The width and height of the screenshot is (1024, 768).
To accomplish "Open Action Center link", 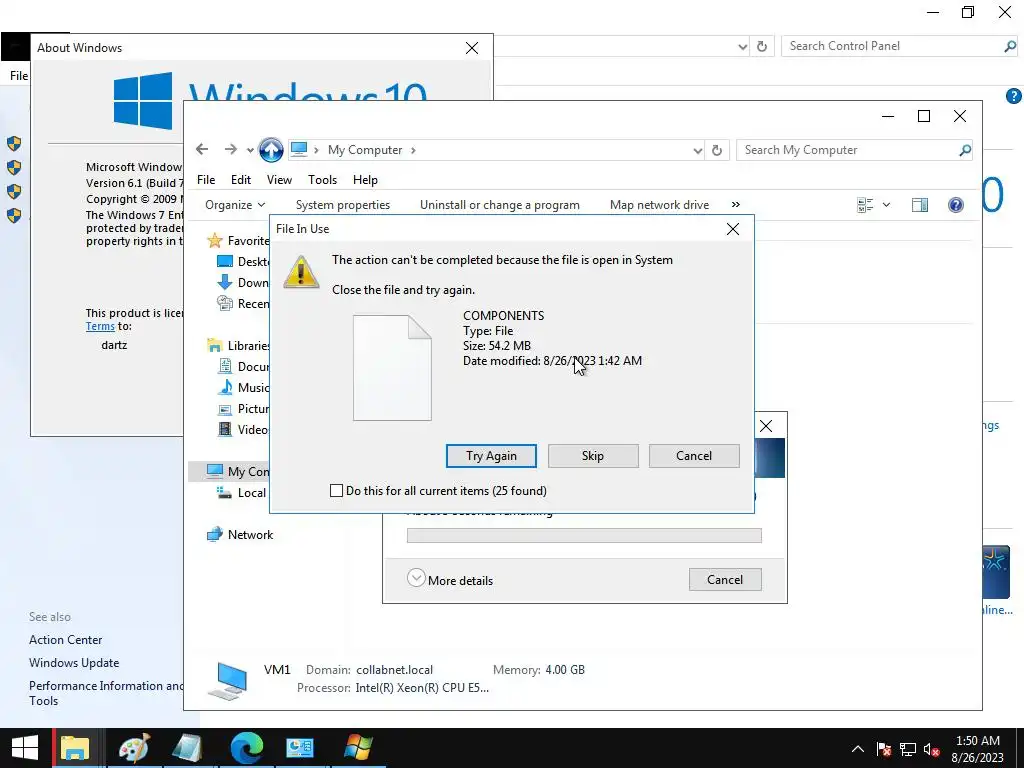I will click(x=65, y=640).
